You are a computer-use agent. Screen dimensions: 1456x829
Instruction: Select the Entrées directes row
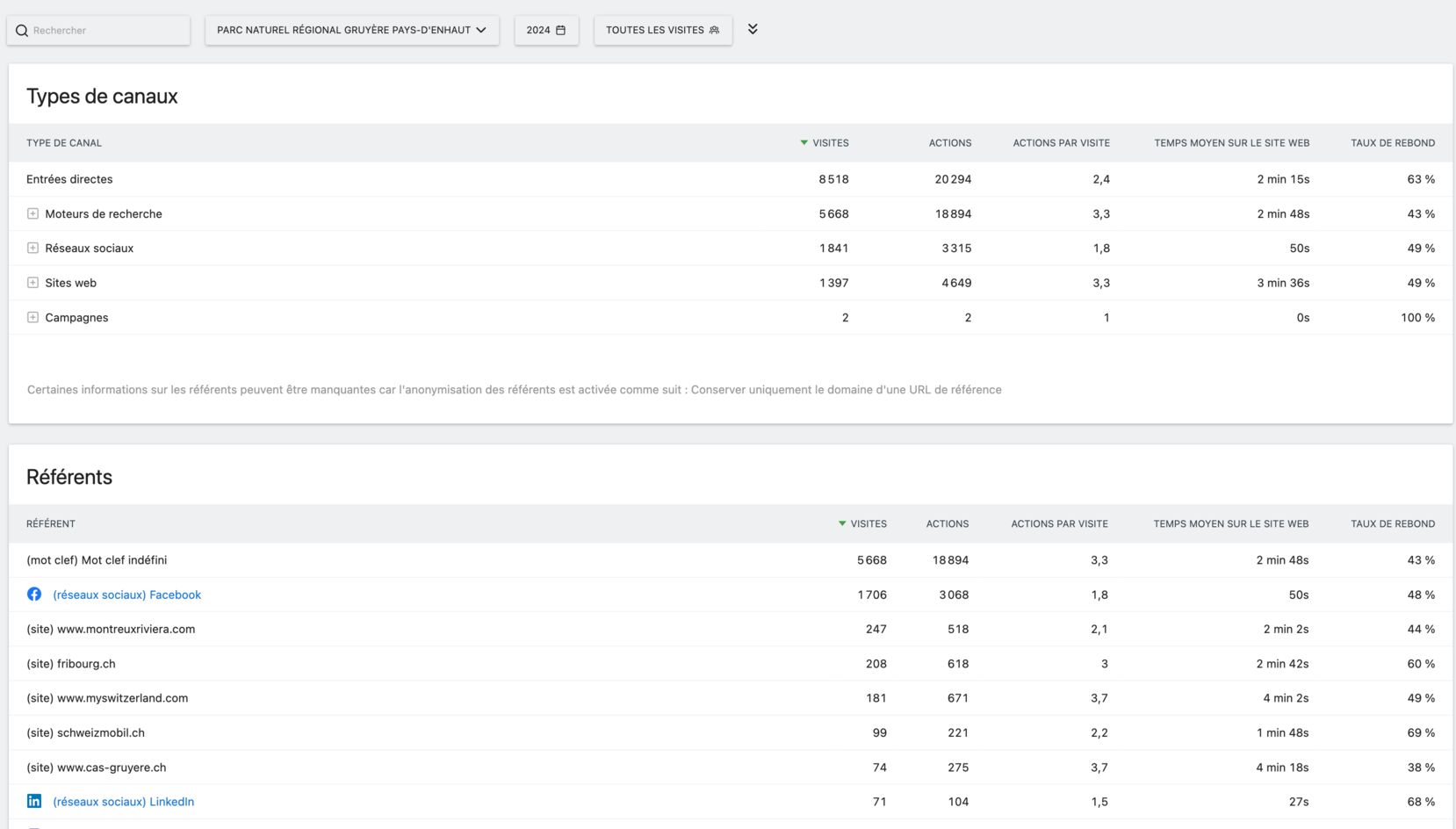(69, 179)
